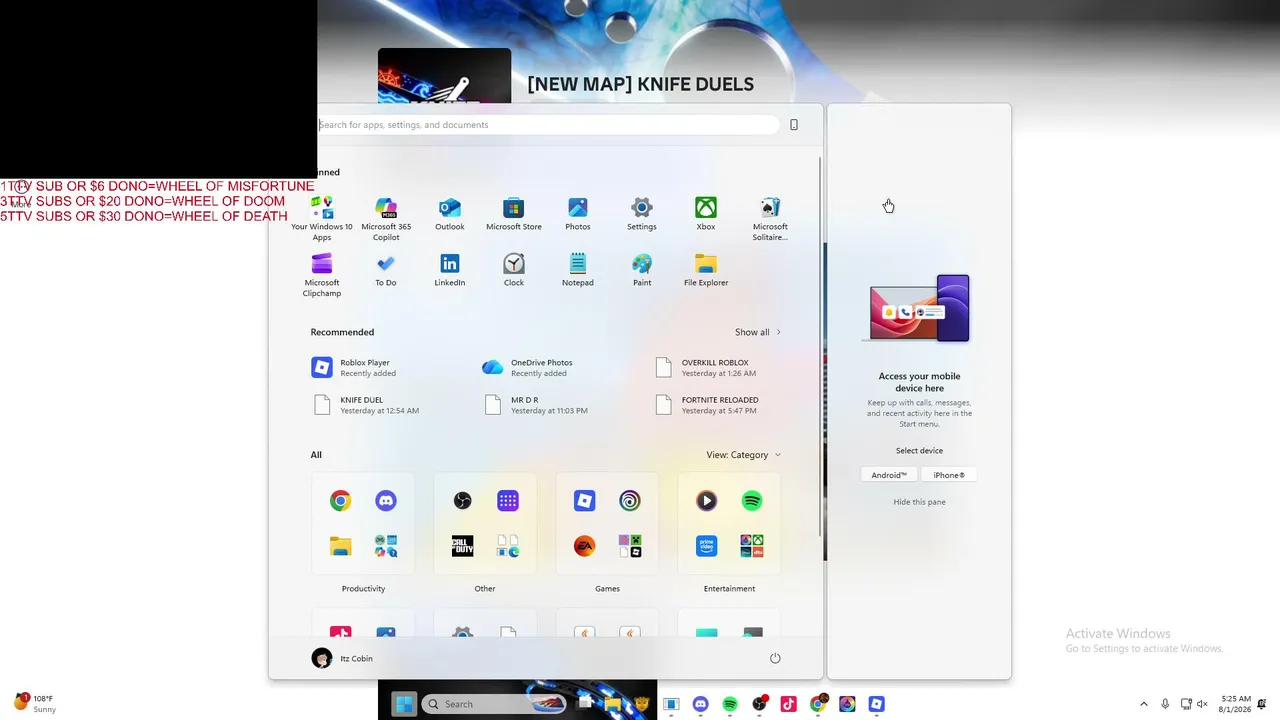Screen dimensions: 1280x720
Task: Expand the Productivity folder's small app group
Action: [386, 546]
